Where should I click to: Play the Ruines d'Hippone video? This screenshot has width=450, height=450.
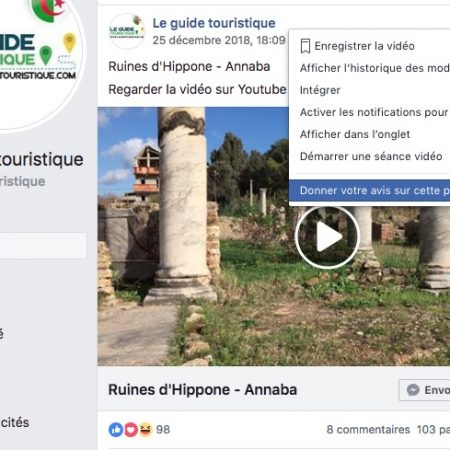tap(327, 237)
